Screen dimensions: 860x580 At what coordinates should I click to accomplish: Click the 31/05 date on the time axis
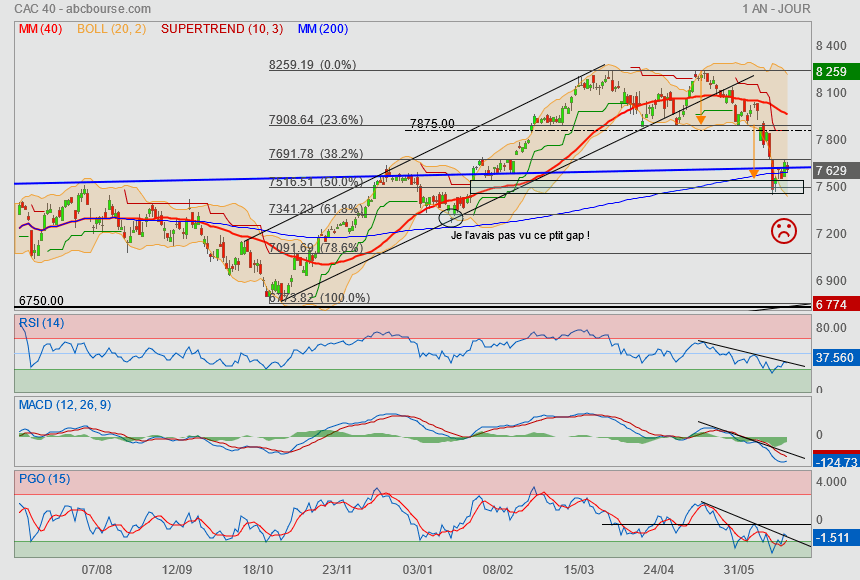[x=739, y=570]
